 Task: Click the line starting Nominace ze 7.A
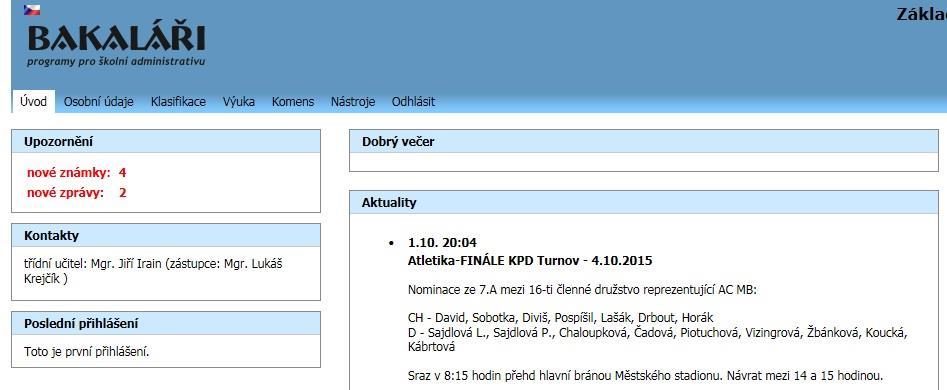click(x=582, y=290)
